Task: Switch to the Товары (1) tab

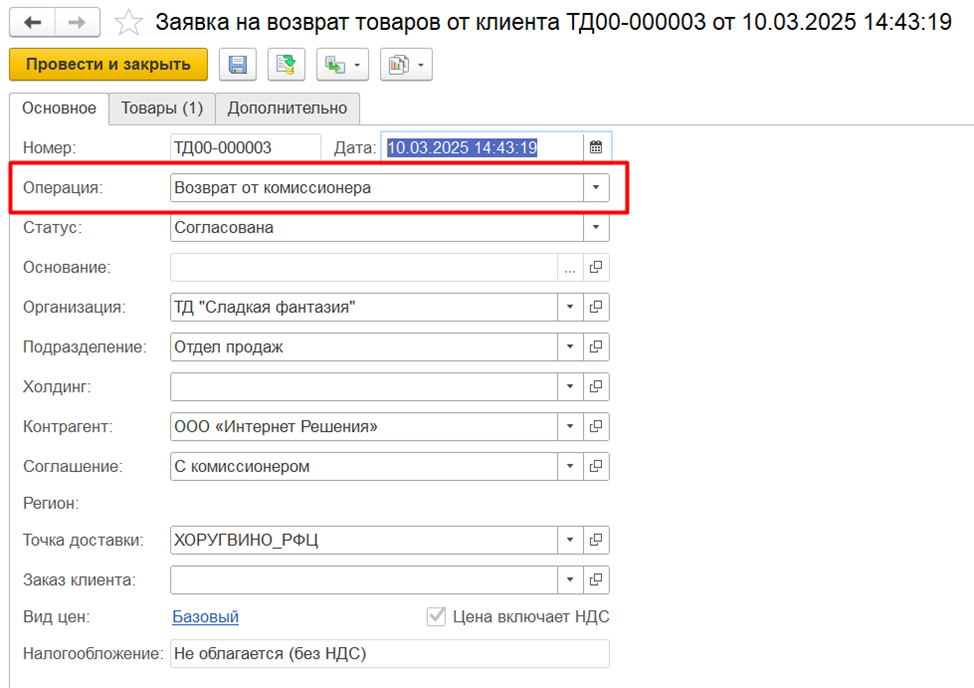Action: [x=162, y=108]
